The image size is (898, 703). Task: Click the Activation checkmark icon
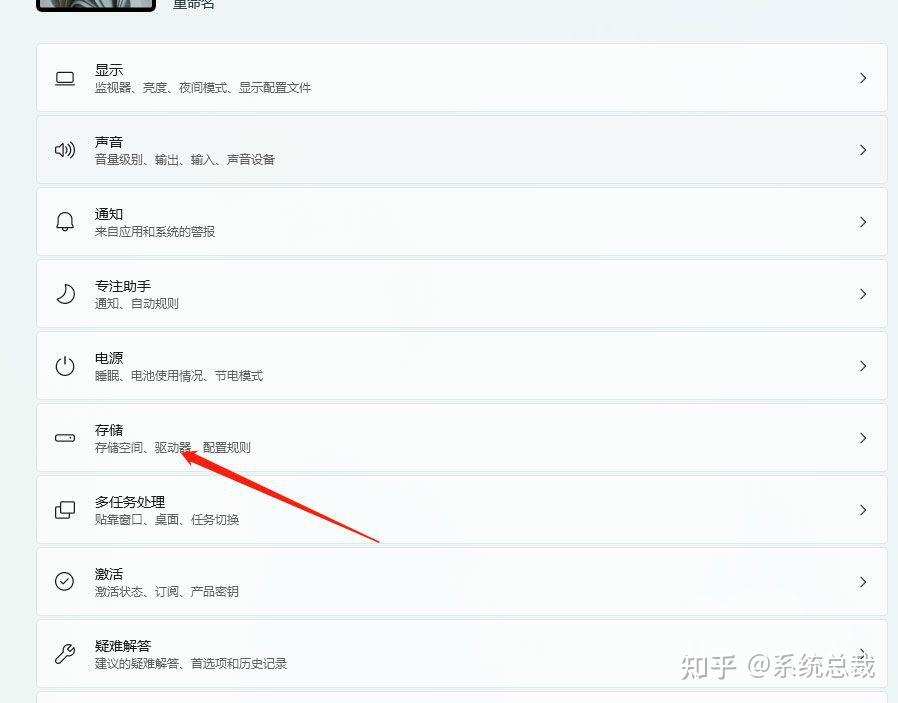(64, 582)
